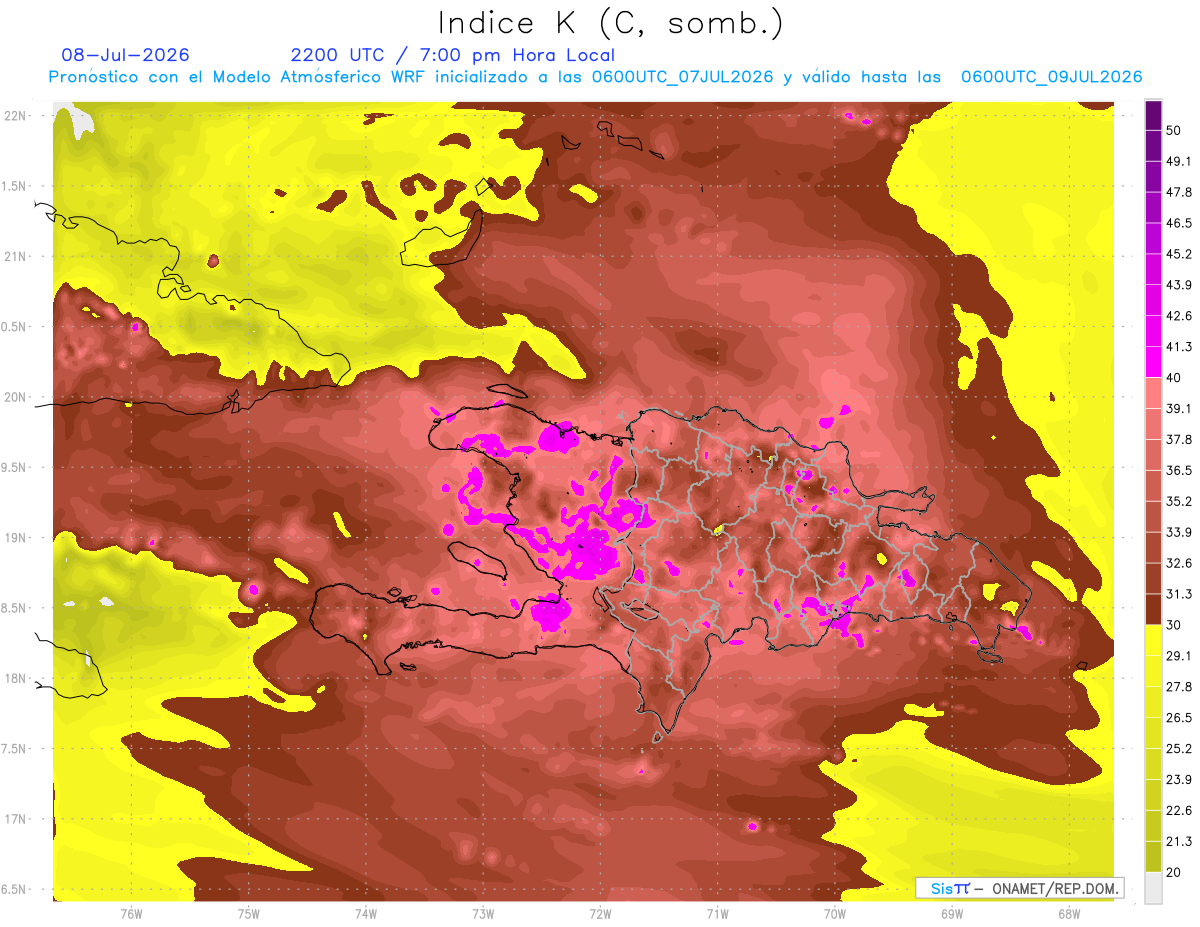
Task: Click the "68W" longitude label
Action: (1068, 913)
